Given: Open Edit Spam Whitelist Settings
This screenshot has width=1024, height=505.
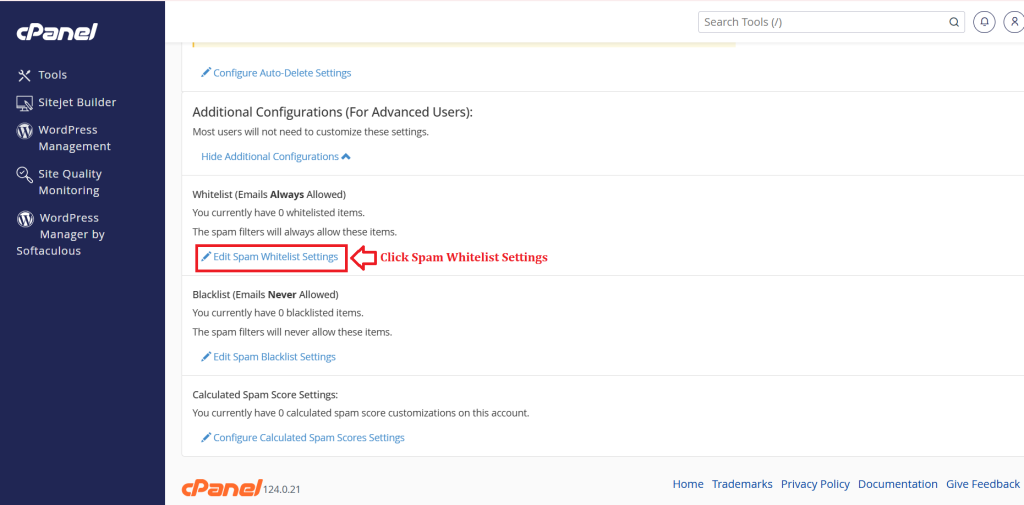Looking at the screenshot, I should 276,257.
